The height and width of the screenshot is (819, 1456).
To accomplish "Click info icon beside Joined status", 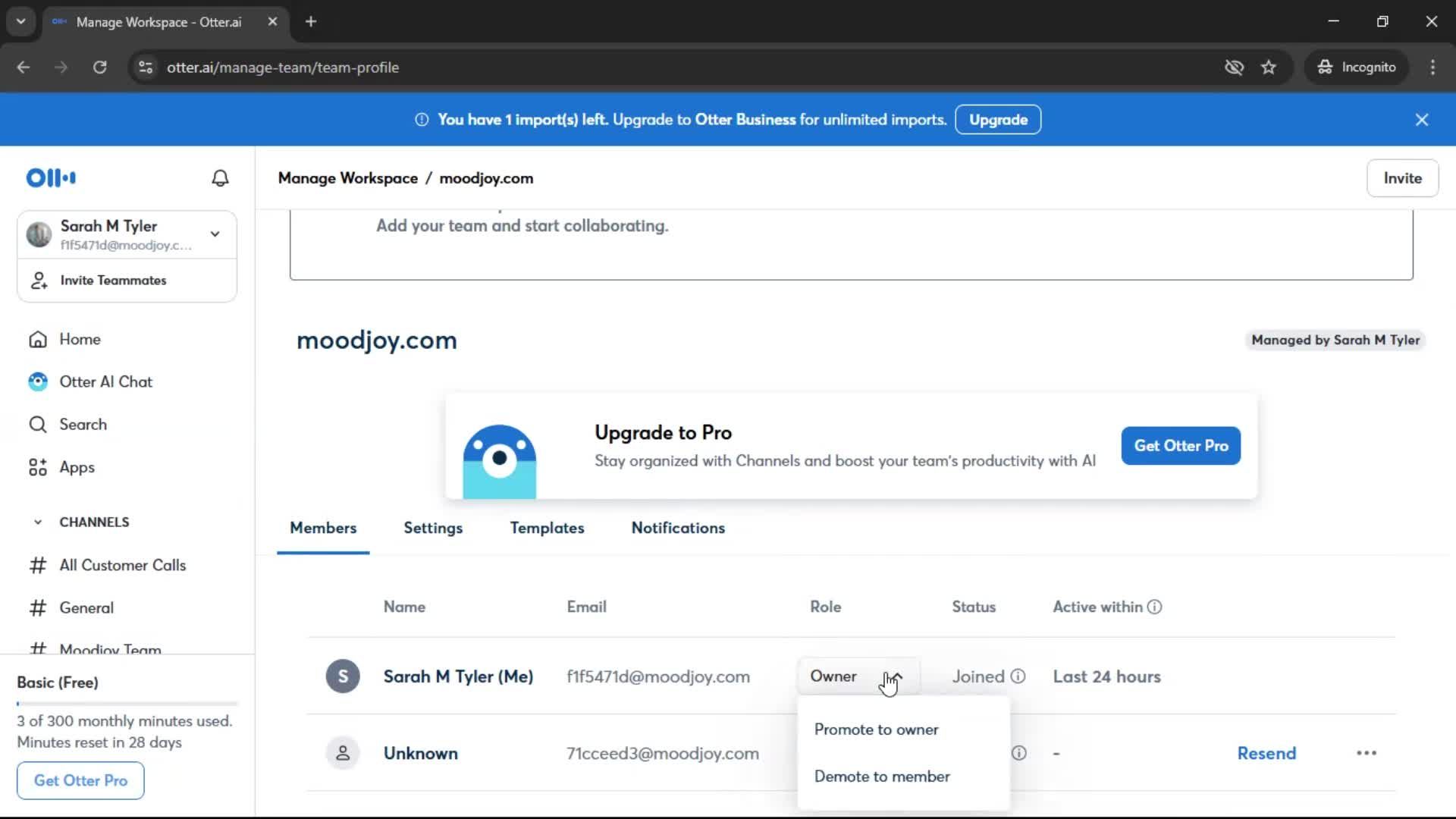I will click(x=1018, y=676).
